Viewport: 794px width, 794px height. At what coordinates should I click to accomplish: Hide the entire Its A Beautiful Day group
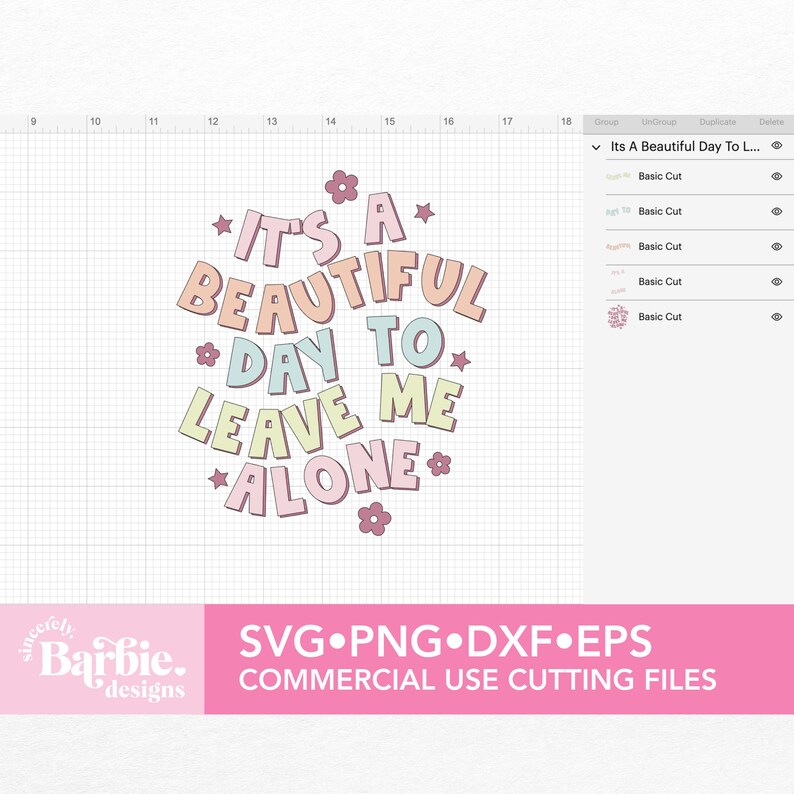[x=776, y=145]
